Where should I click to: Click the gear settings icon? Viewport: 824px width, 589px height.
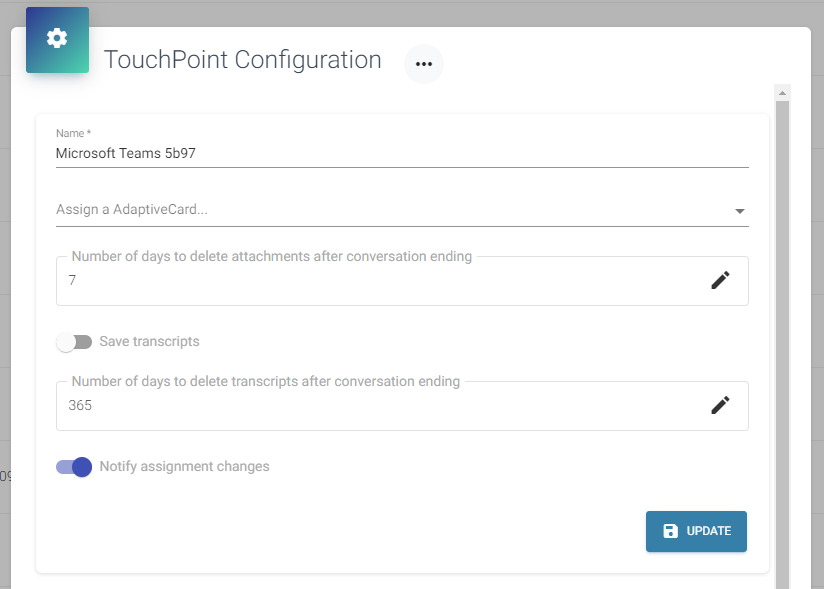point(57,39)
